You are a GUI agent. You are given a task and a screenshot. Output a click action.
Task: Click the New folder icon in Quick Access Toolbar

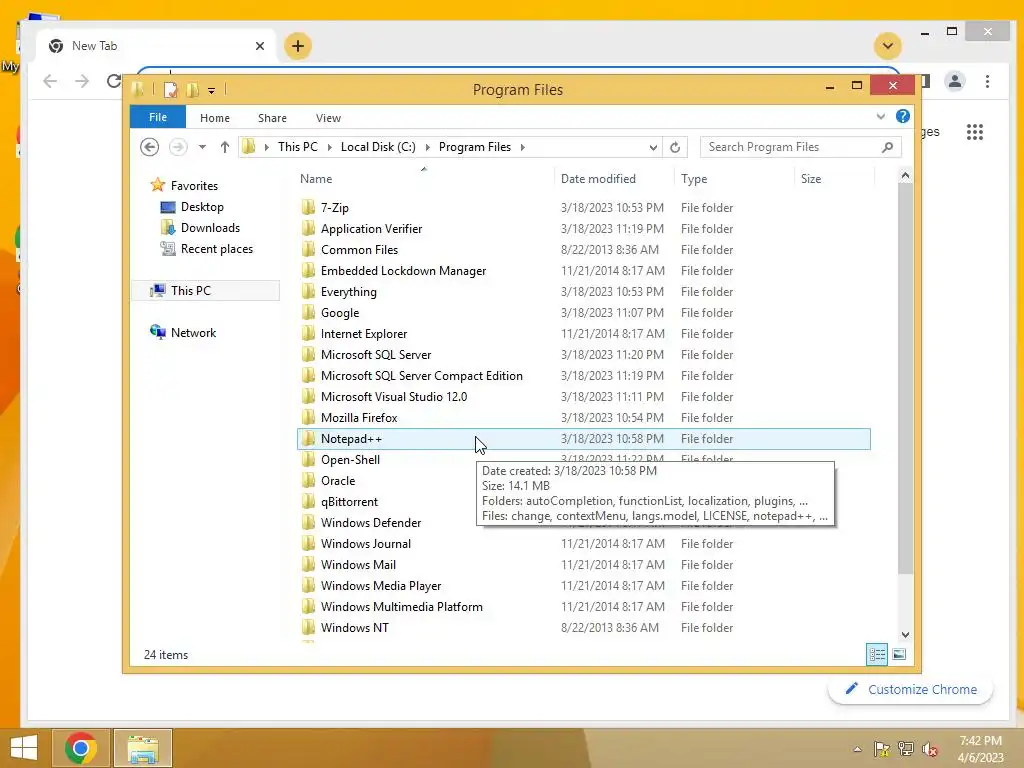193,89
